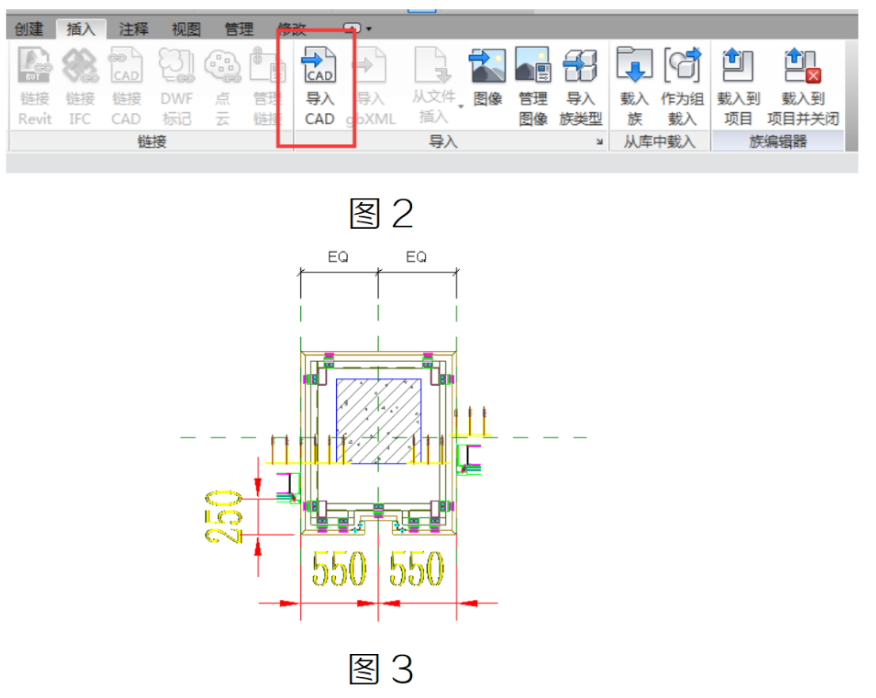
Task: Click the 从库中载入 panel title
Action: click(660, 142)
